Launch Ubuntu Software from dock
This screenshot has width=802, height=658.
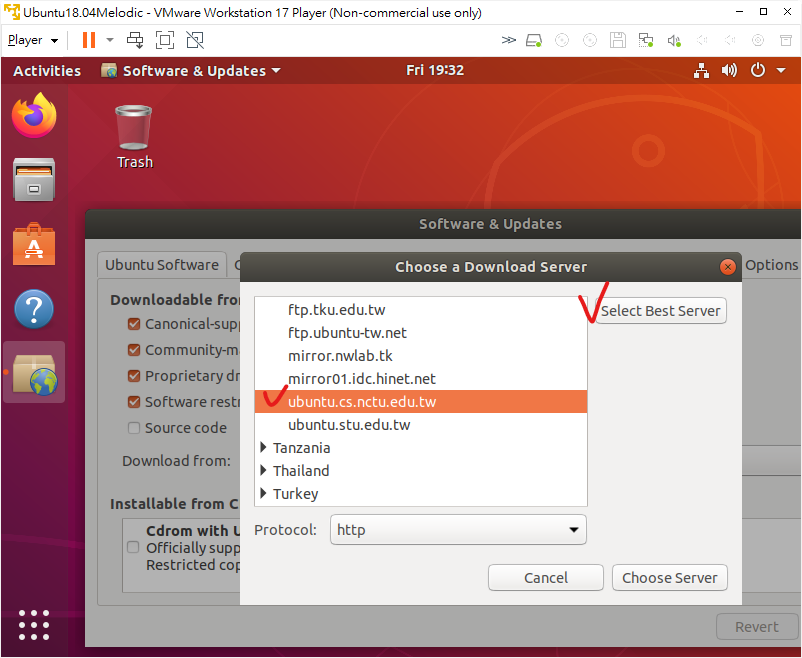(34, 244)
